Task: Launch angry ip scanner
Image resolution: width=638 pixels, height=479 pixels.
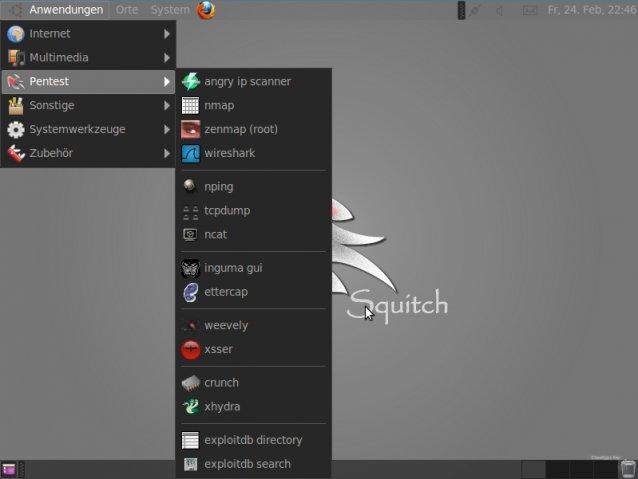Action: [x=253, y=81]
